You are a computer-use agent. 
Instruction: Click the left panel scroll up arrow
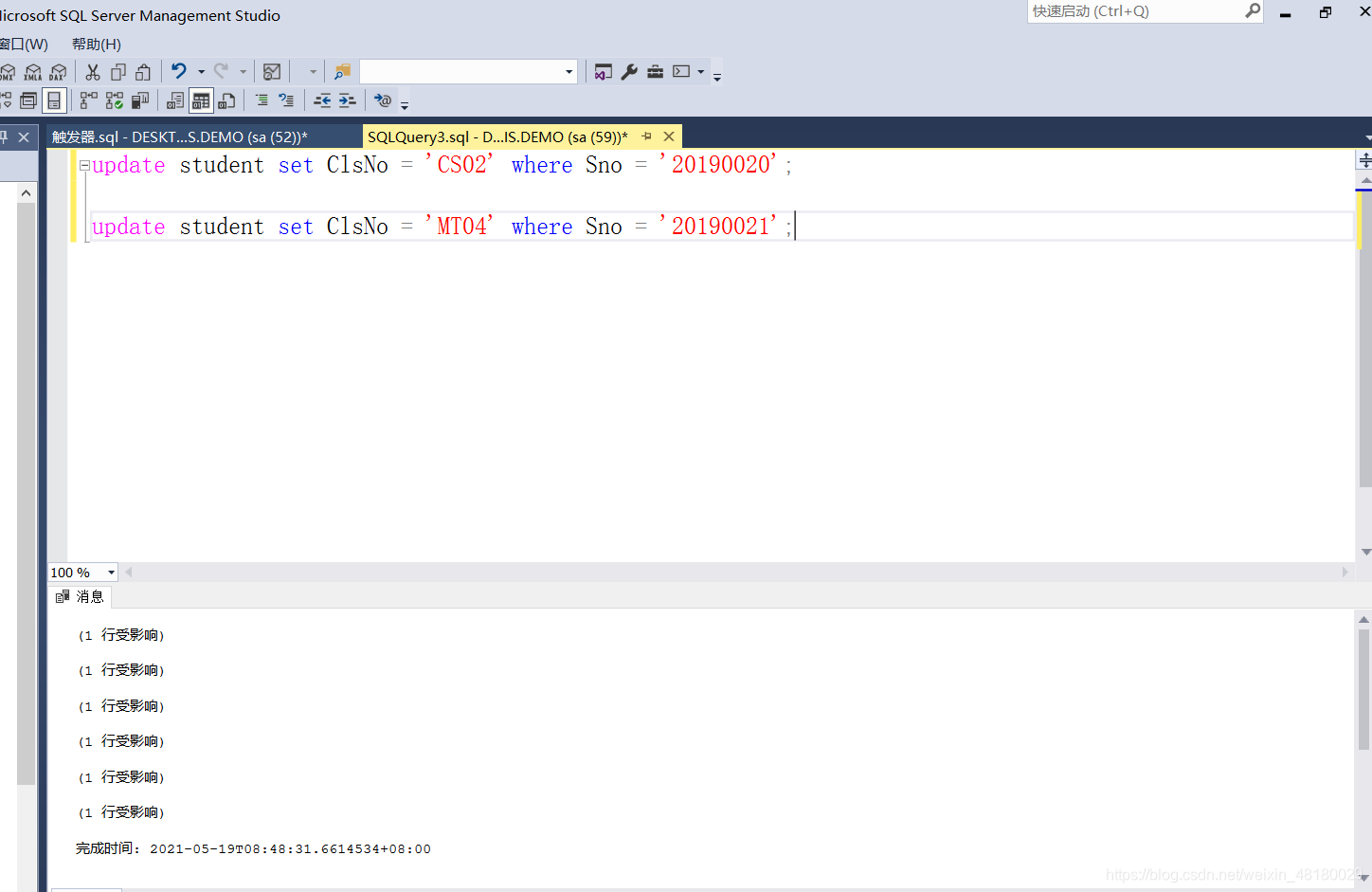(26, 192)
